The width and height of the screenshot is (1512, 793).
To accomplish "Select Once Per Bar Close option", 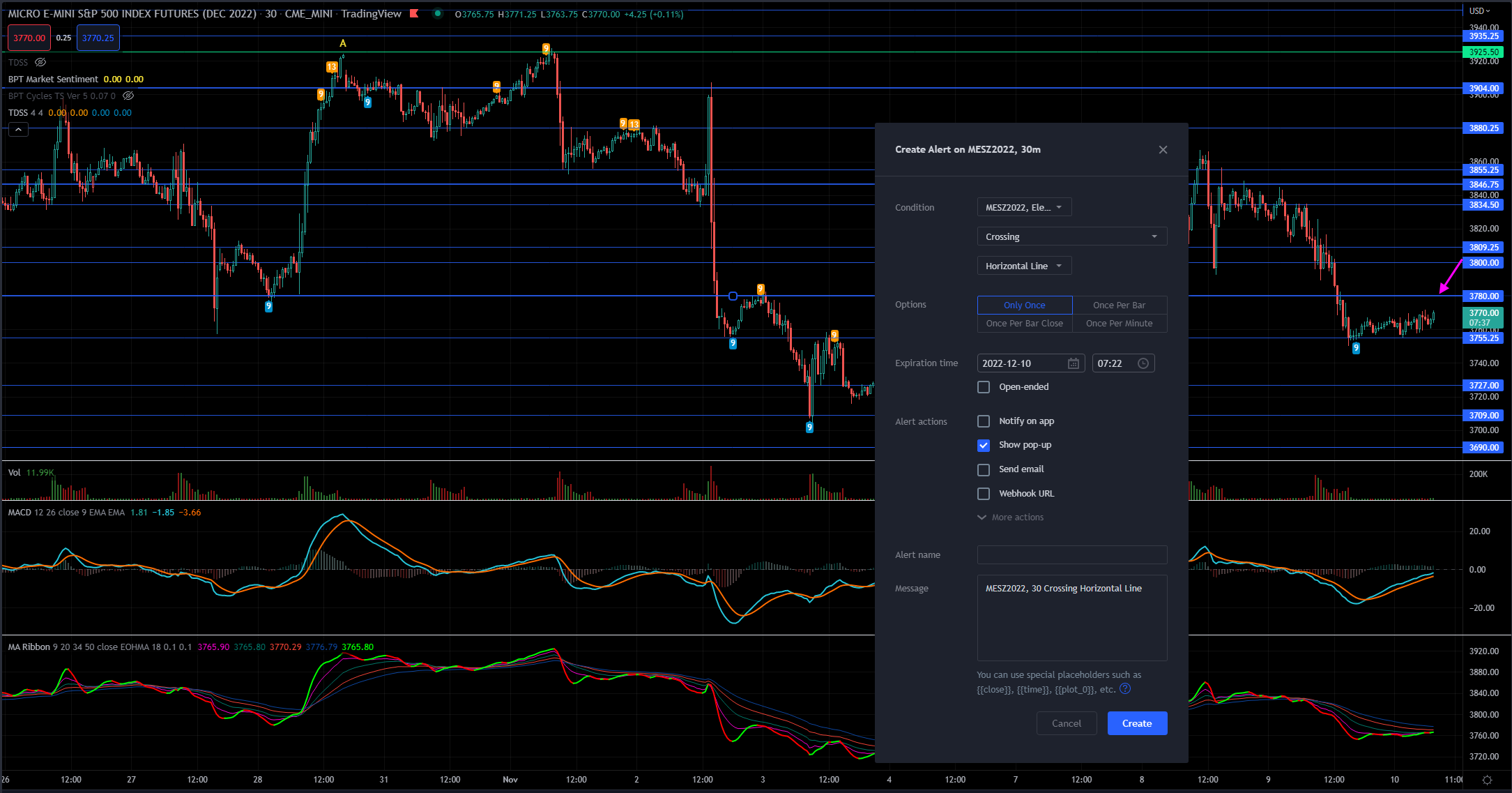I will (x=1024, y=323).
